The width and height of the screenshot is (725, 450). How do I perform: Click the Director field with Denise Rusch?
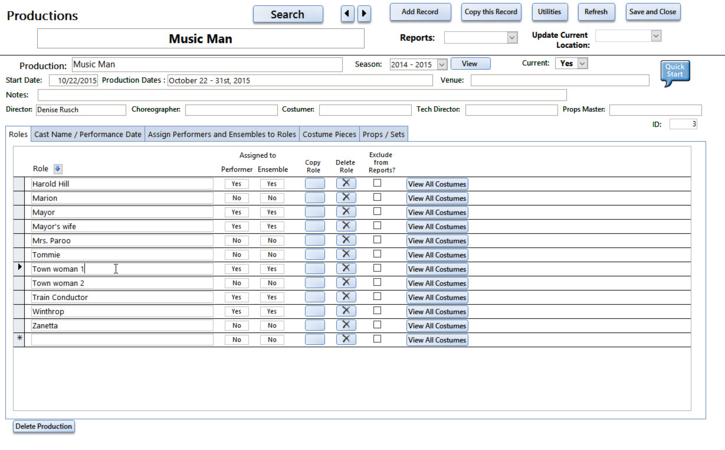[80, 110]
